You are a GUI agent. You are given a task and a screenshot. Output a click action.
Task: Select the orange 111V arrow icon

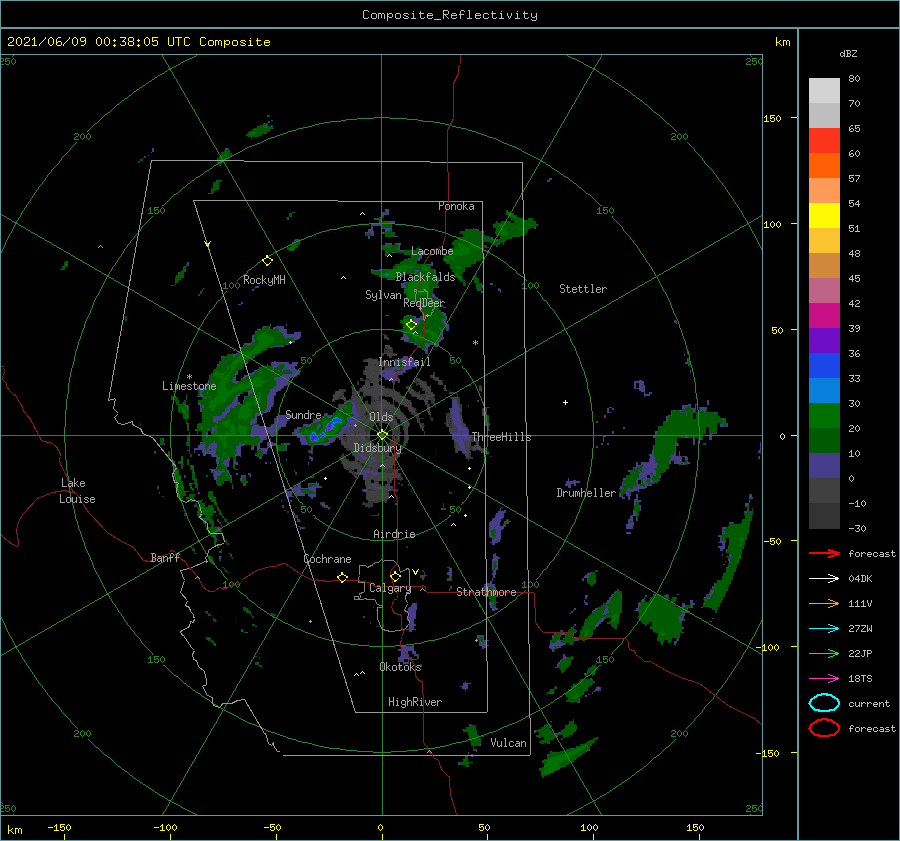[x=824, y=603]
